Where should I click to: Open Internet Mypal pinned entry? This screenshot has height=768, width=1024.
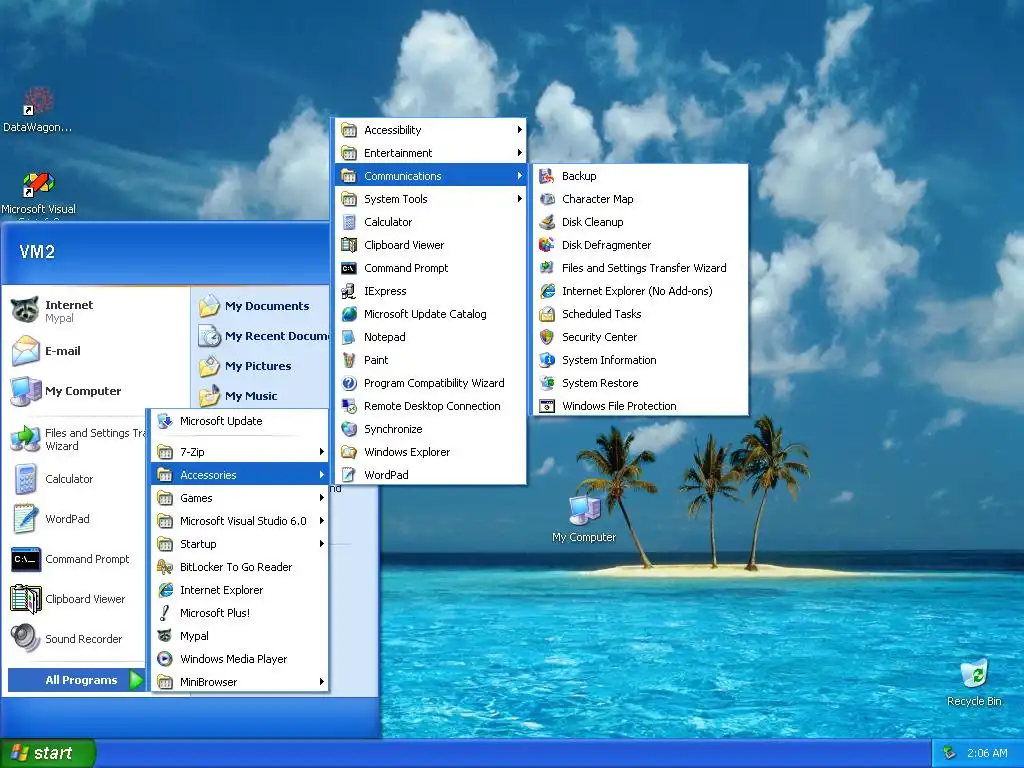coord(97,311)
